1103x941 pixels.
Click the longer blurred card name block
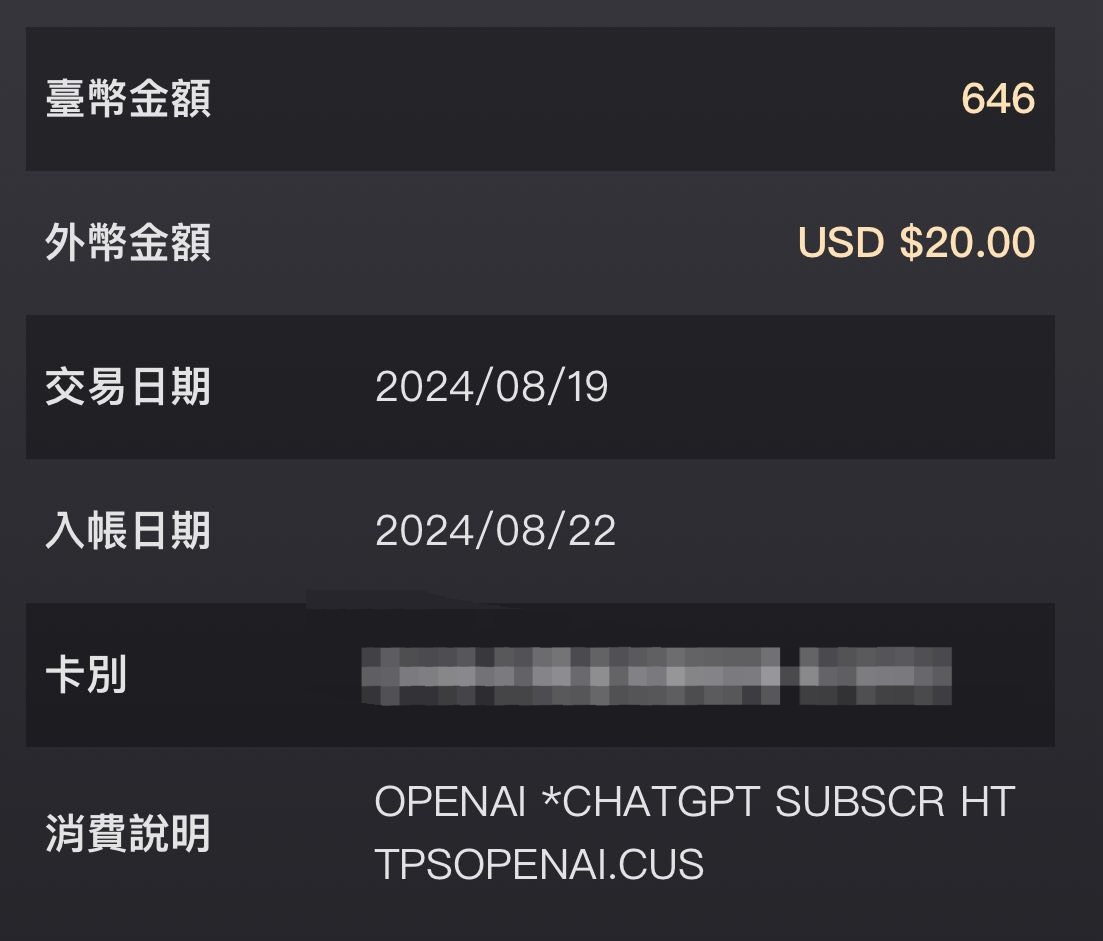pyautogui.click(x=570, y=676)
